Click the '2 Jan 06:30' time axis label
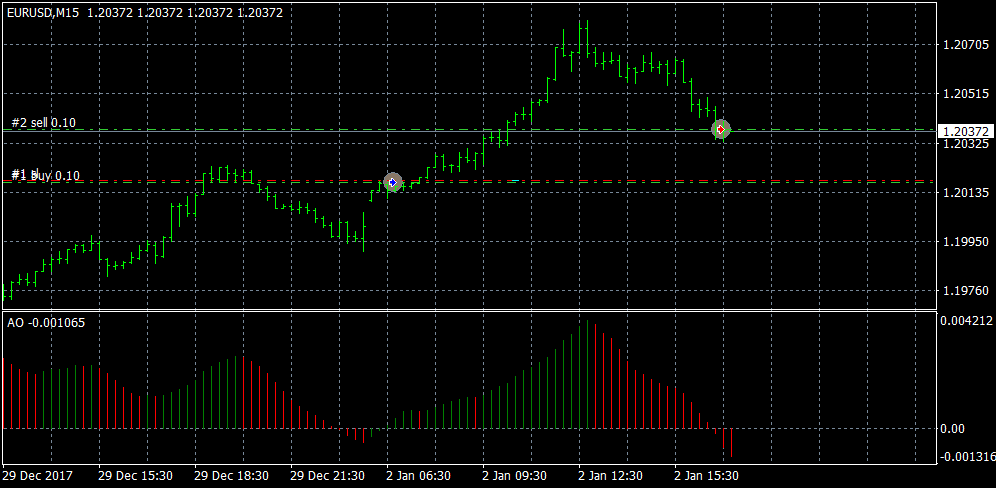Viewport: 996px width, 488px height. (420, 475)
